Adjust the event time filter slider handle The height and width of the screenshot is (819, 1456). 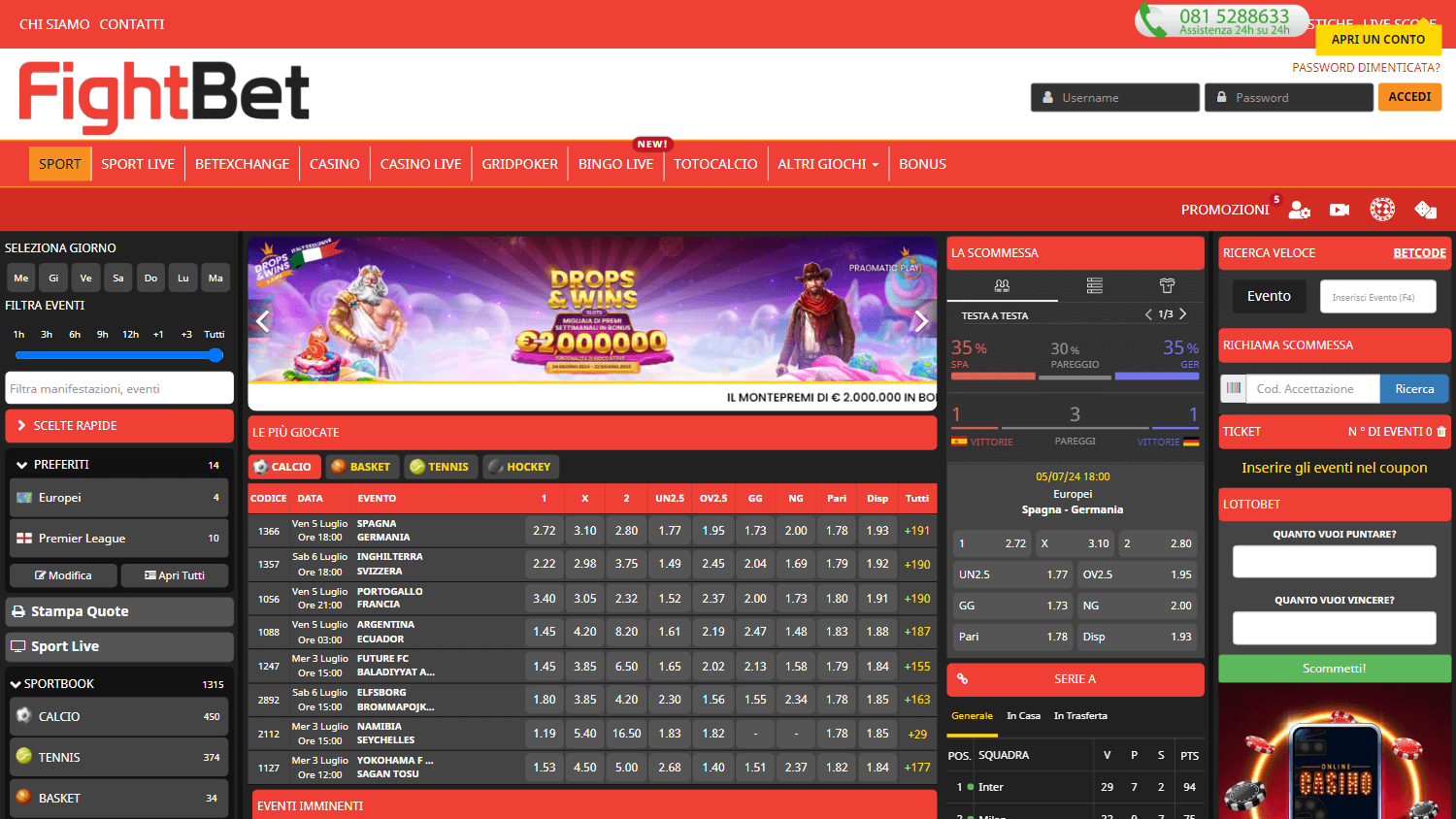(215, 355)
